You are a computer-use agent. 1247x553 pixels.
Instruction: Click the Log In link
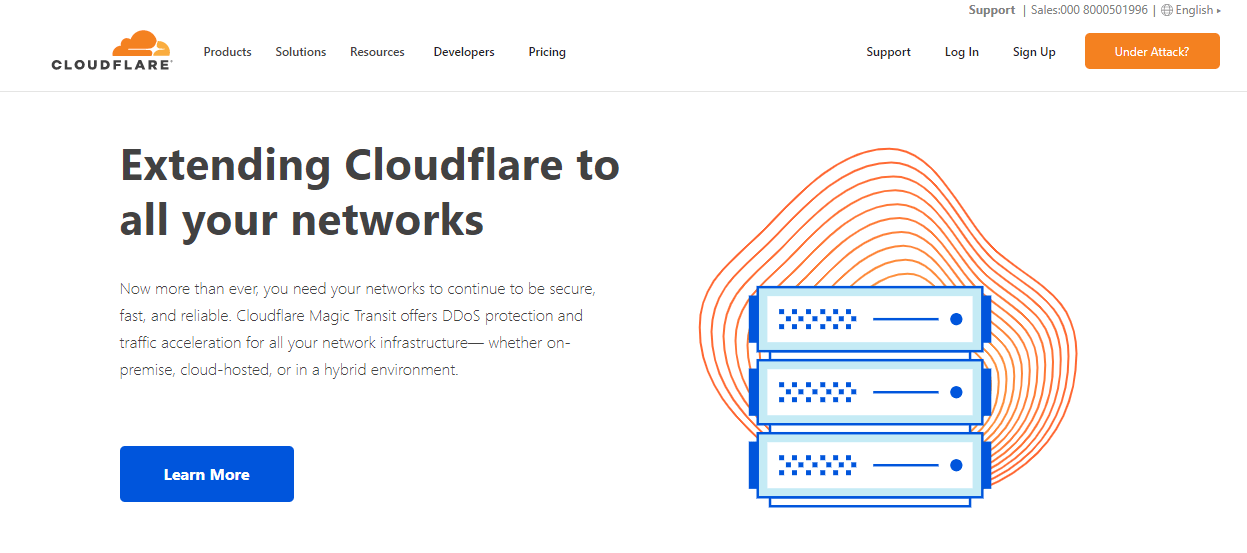(x=962, y=52)
